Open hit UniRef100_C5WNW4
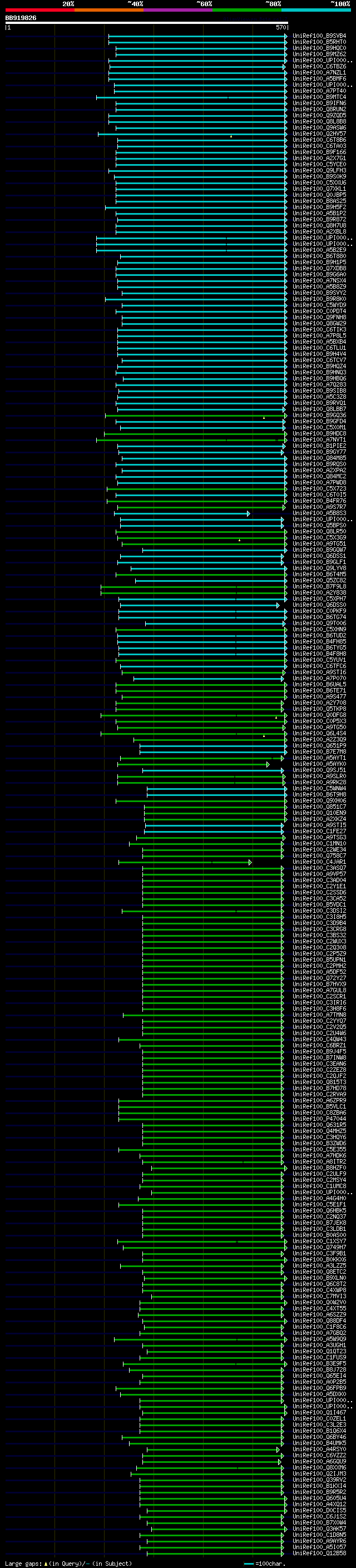The image size is (356, 1568). (x=319, y=788)
